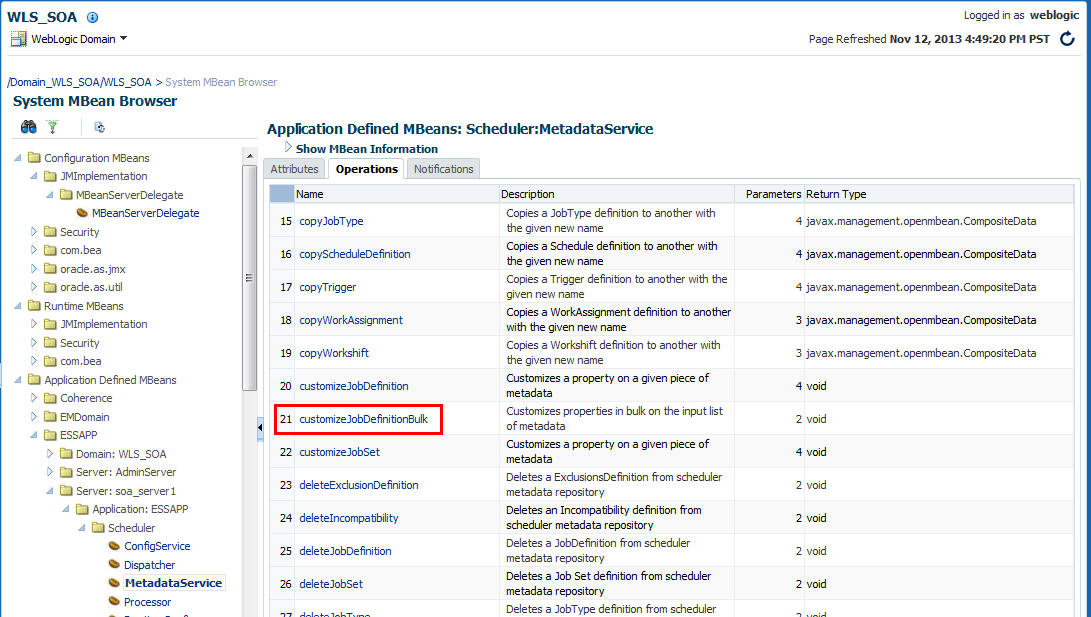
Task: Open the deleteJobDefinition operation
Action: [345, 551]
